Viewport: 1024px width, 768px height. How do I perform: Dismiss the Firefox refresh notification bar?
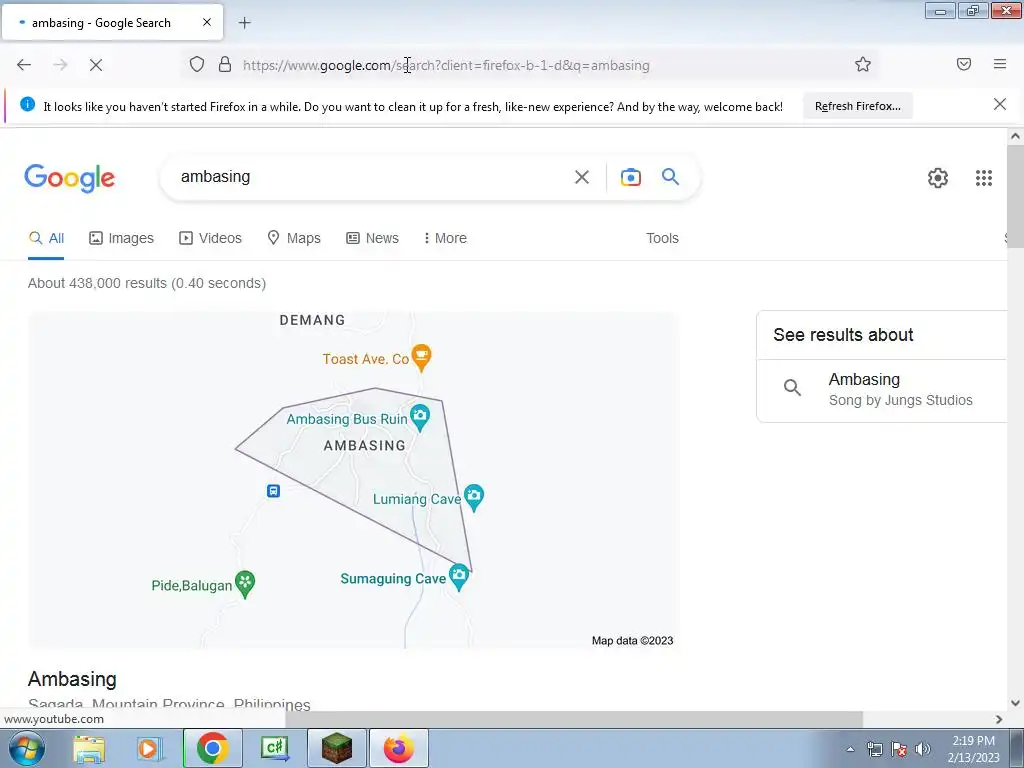pyautogui.click(x=999, y=104)
